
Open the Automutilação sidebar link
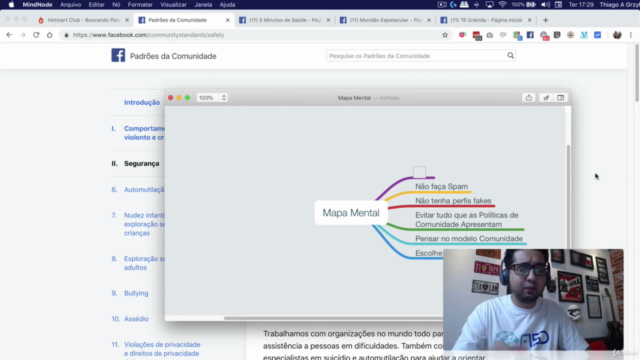[x=144, y=189]
